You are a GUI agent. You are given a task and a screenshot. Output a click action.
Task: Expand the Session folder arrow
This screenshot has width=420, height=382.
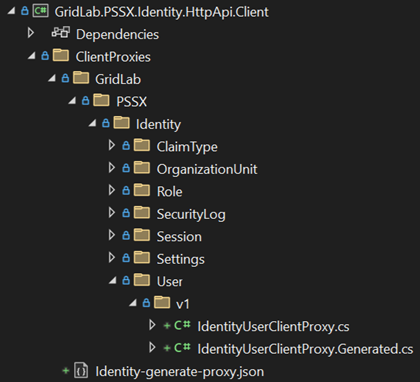click(112, 235)
